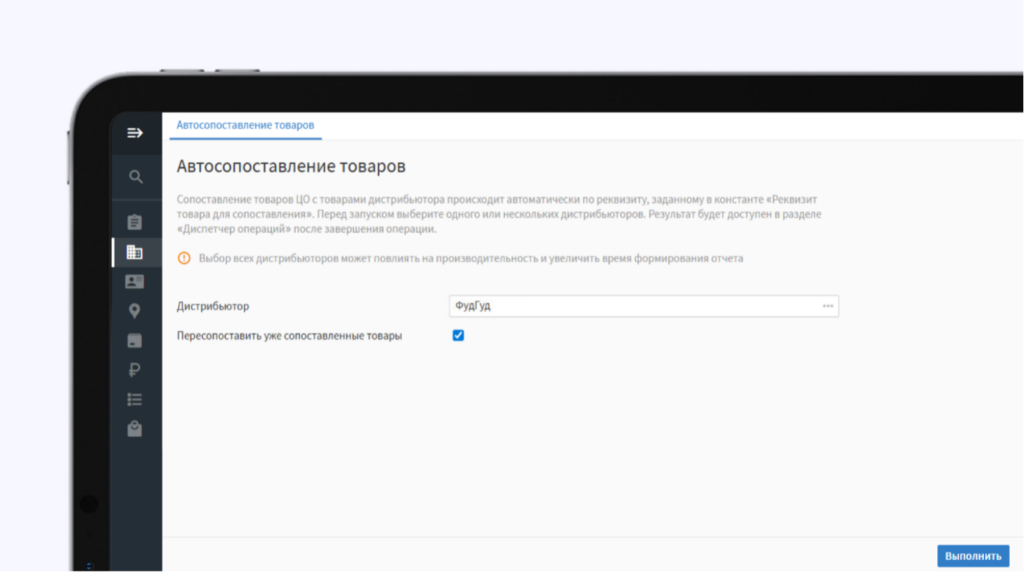Open the location pin section in sidebar

(135, 311)
